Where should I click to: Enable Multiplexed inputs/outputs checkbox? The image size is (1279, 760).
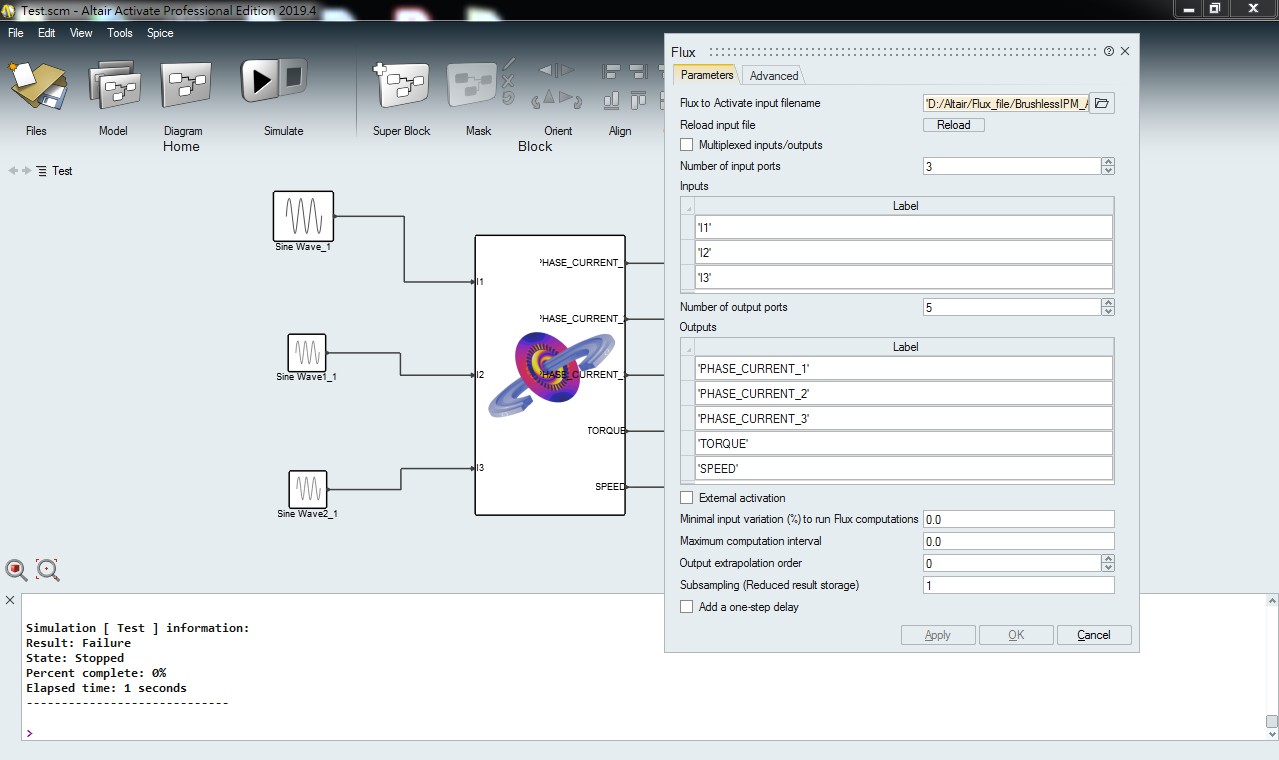click(x=686, y=145)
